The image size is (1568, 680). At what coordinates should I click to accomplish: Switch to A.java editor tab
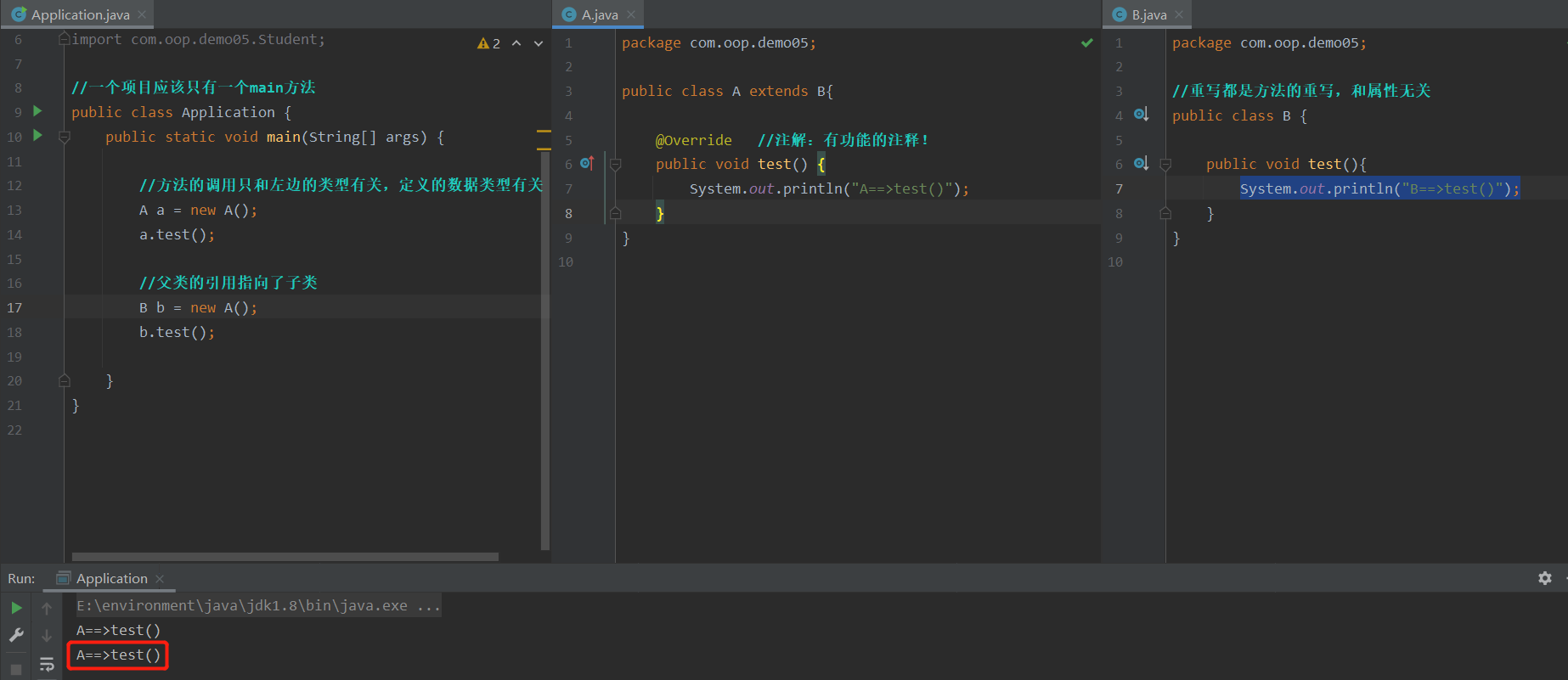click(599, 14)
